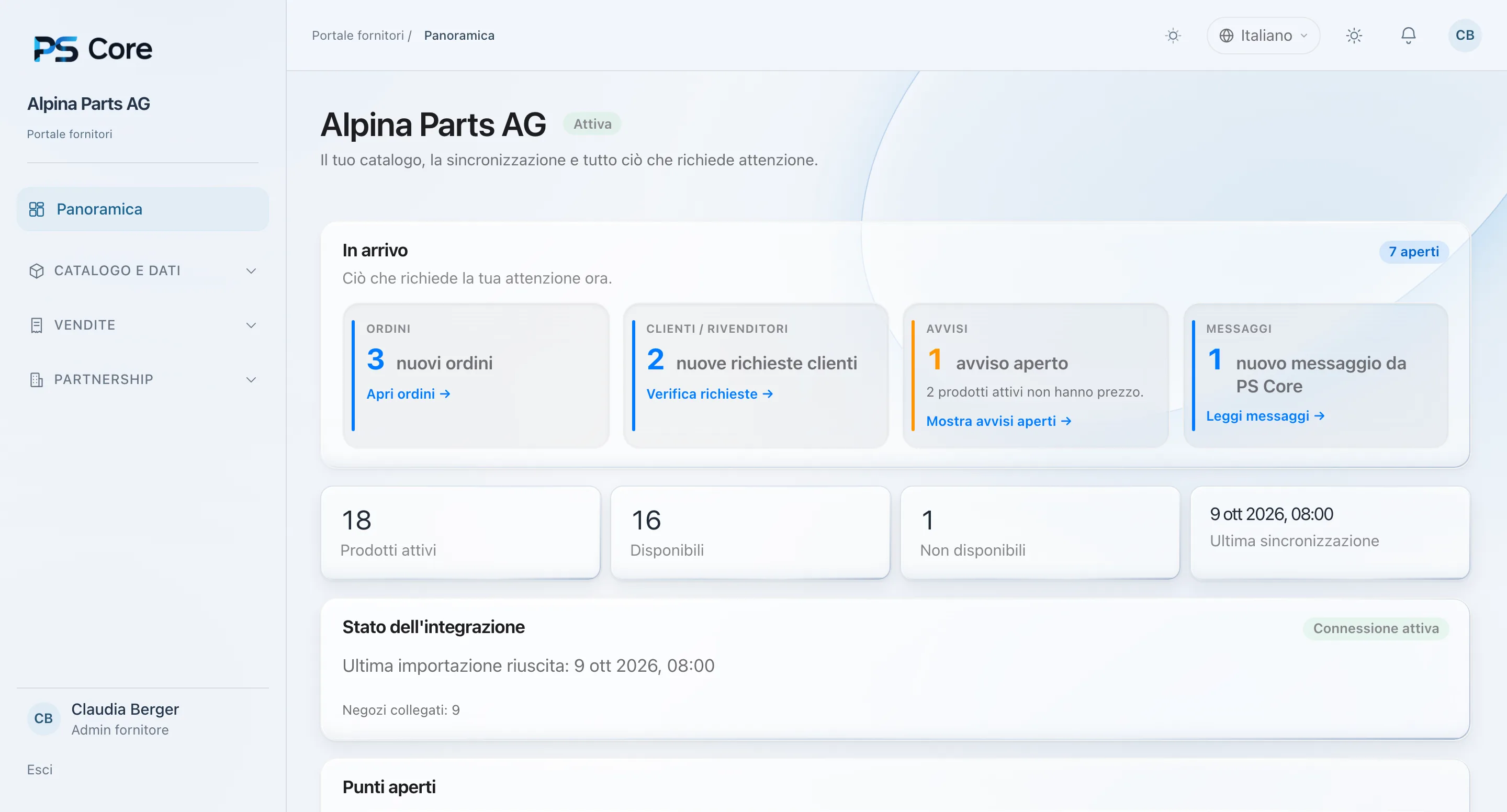The height and width of the screenshot is (812, 1507).
Task: Open notifications bell
Action: (1408, 36)
